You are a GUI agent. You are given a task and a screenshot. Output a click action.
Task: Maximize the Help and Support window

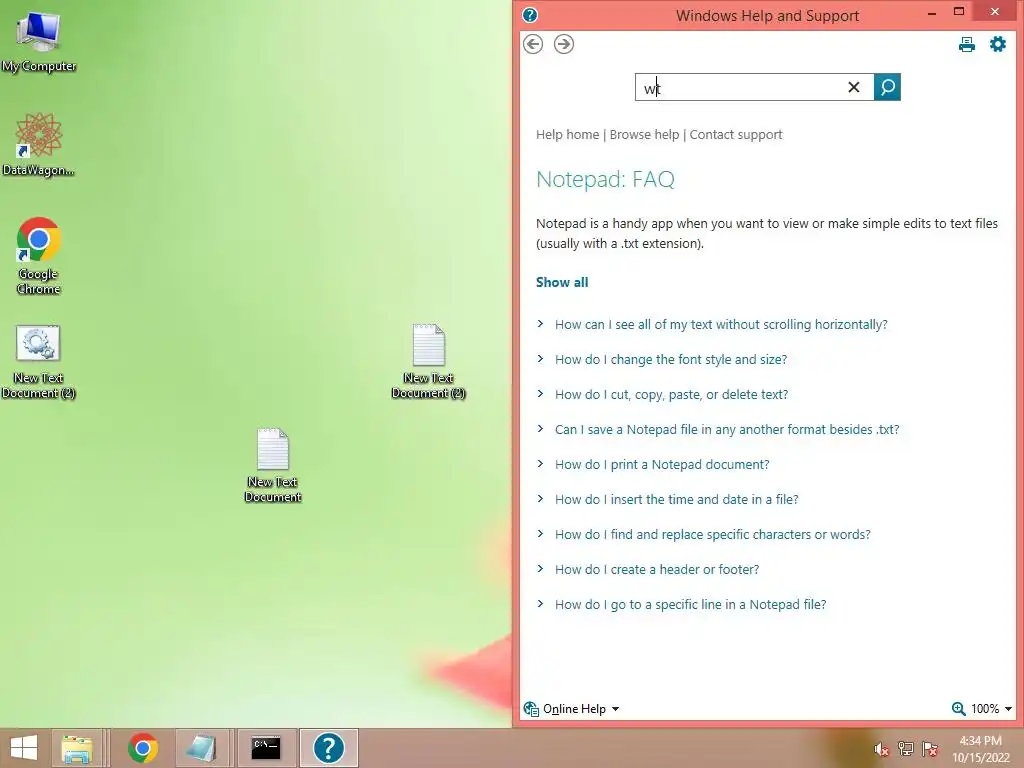(959, 12)
